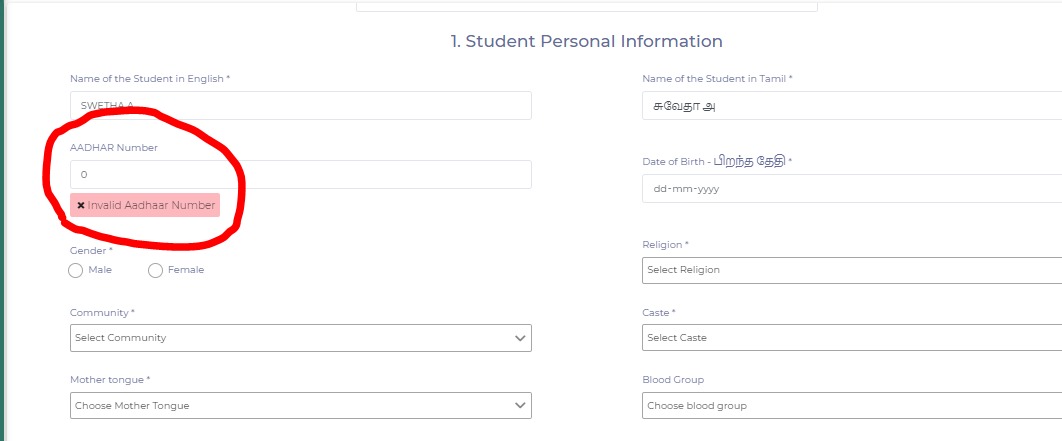Select the Female gender radio button
This screenshot has width=1062, height=441.
[155, 270]
